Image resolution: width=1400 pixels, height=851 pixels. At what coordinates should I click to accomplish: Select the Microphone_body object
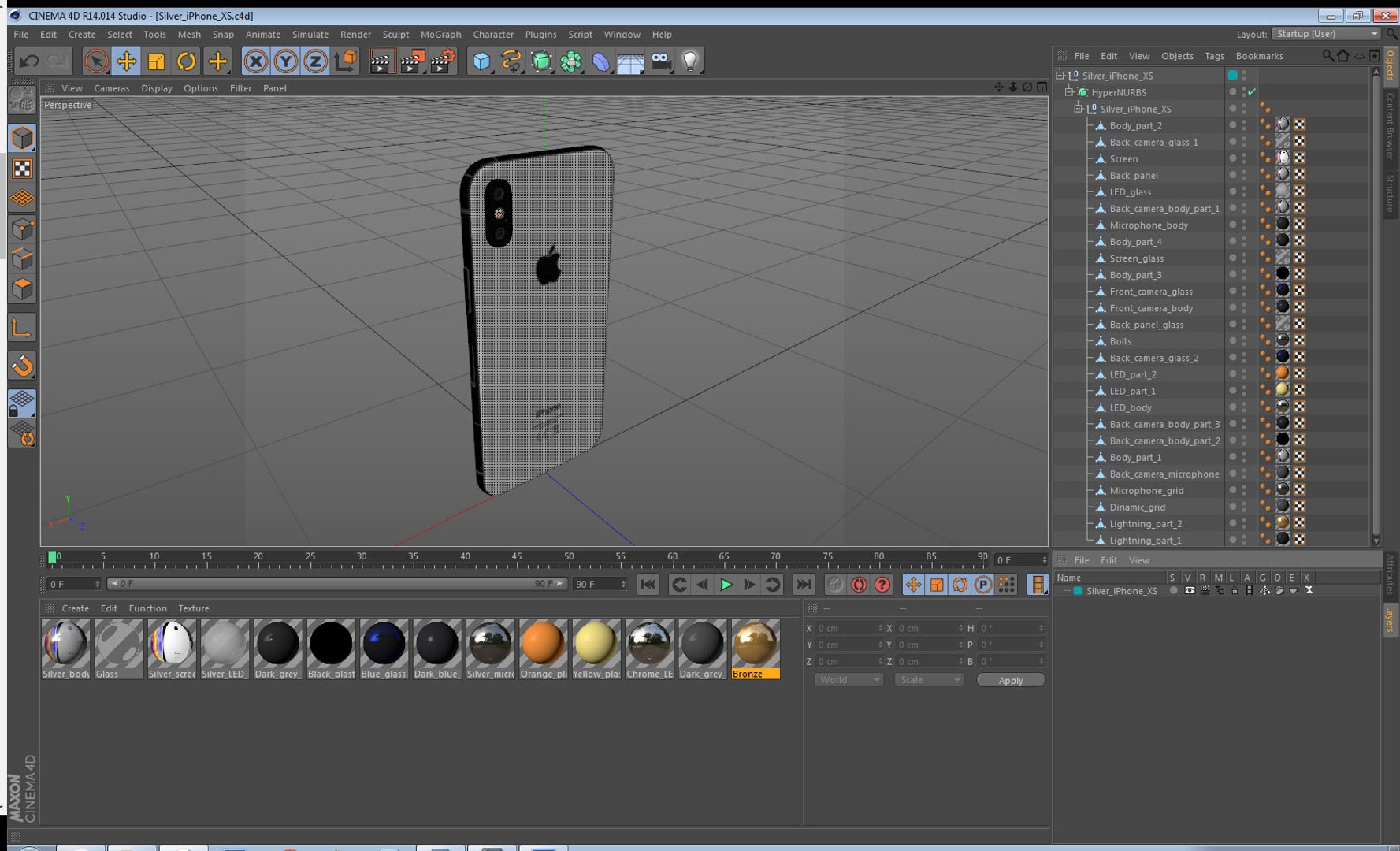coord(1149,225)
